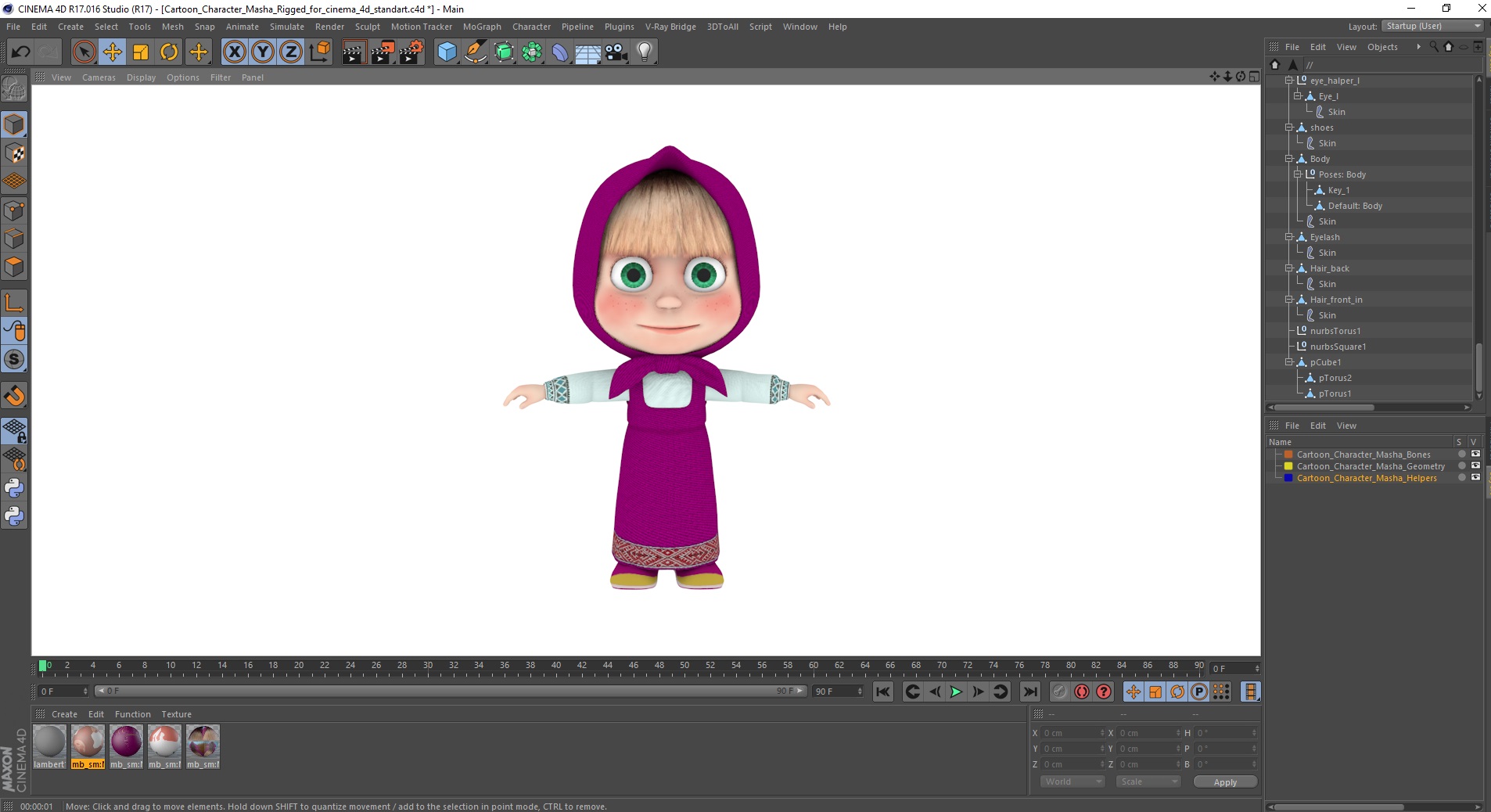Open material manager Texture menu

tap(176, 714)
